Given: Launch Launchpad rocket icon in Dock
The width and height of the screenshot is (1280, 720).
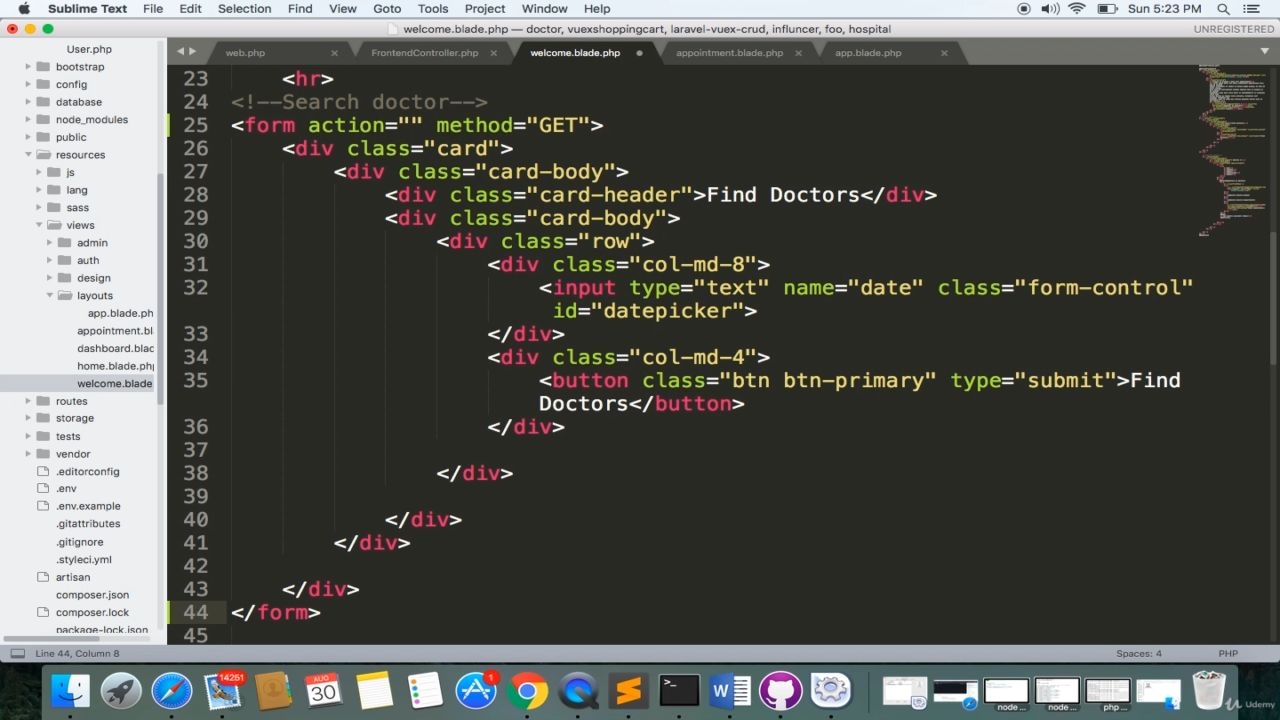Looking at the screenshot, I should 121,690.
